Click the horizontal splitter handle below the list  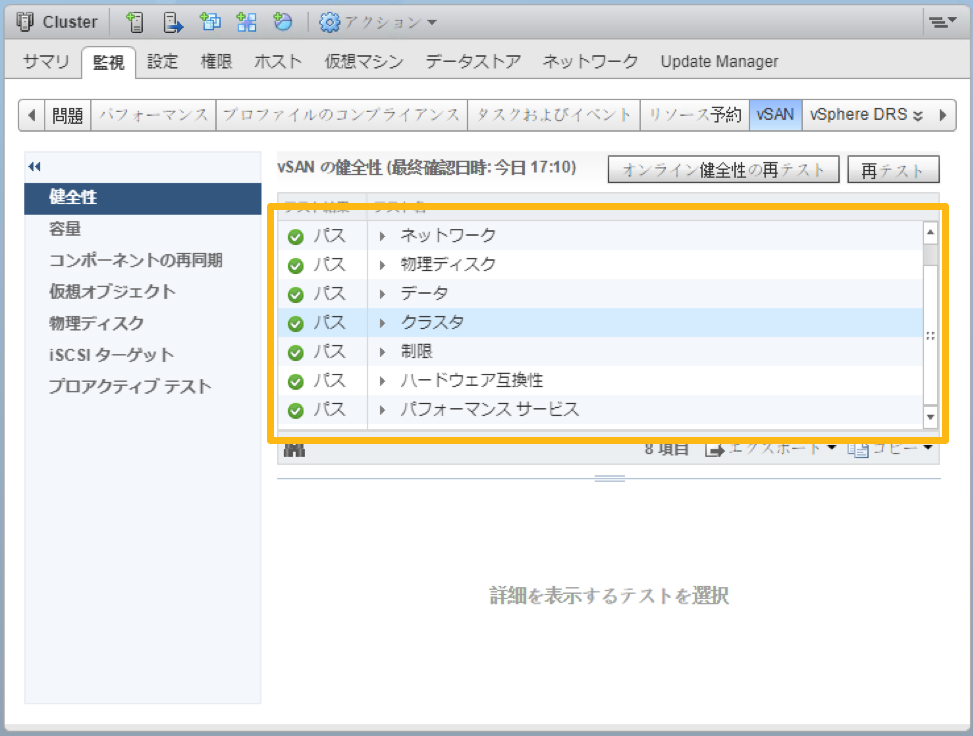pyautogui.click(x=609, y=478)
